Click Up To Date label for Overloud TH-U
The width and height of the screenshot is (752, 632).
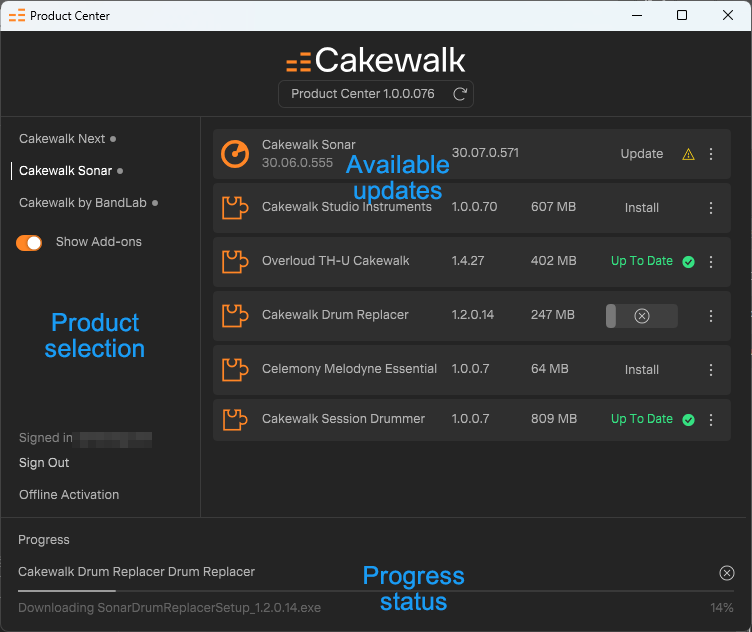point(642,261)
